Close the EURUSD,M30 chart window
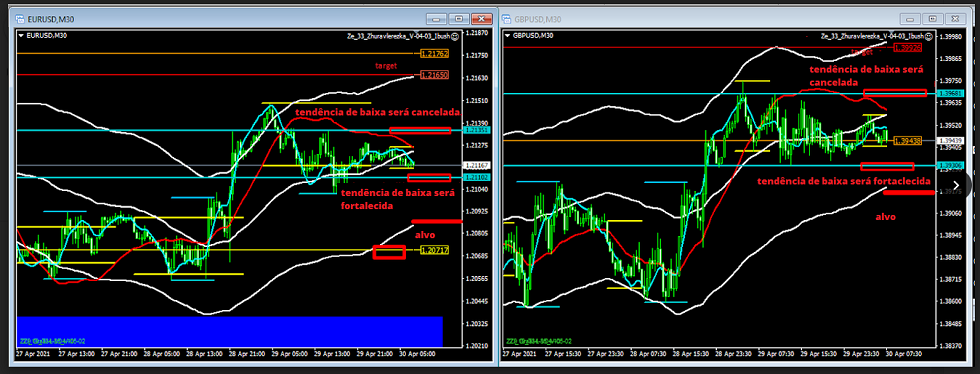The height and width of the screenshot is (374, 980). coord(481,19)
